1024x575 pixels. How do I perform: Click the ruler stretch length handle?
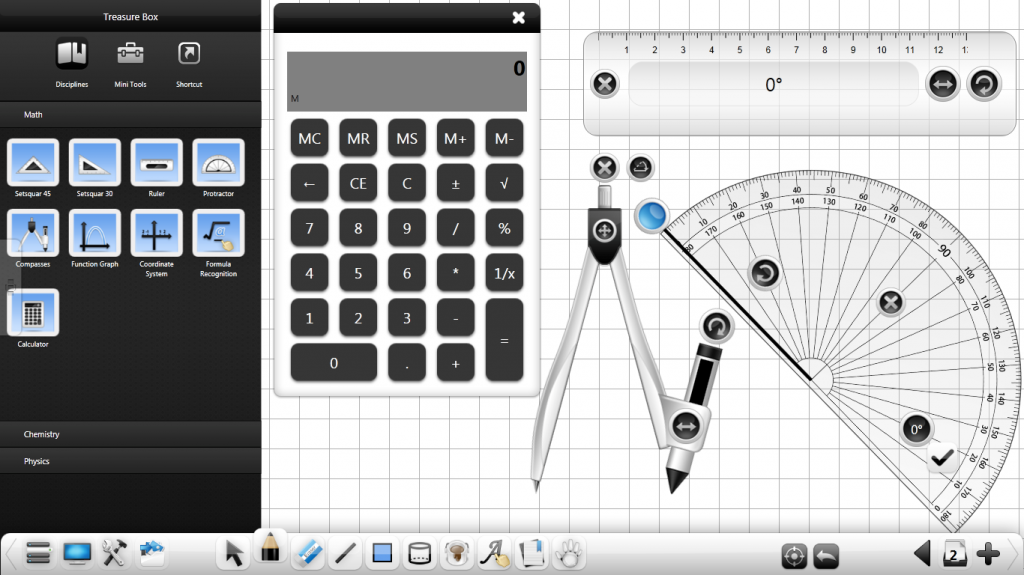pos(942,84)
